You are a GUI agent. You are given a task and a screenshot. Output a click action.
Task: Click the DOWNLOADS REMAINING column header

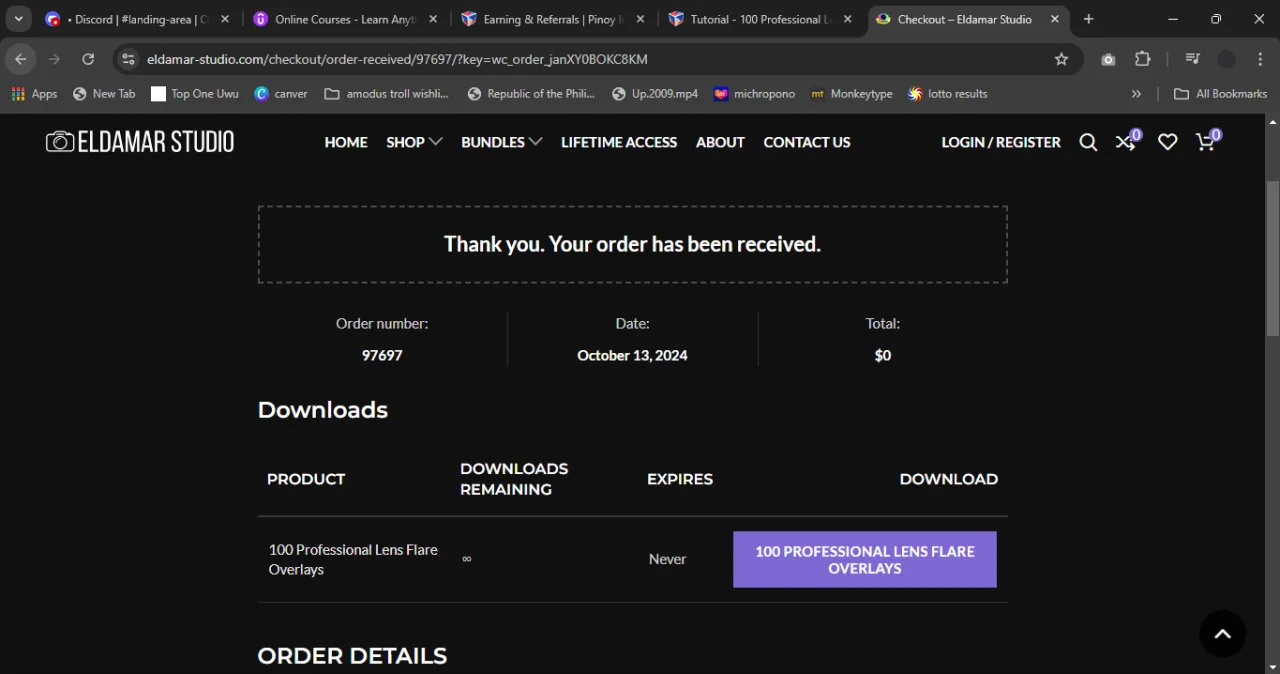(x=514, y=479)
